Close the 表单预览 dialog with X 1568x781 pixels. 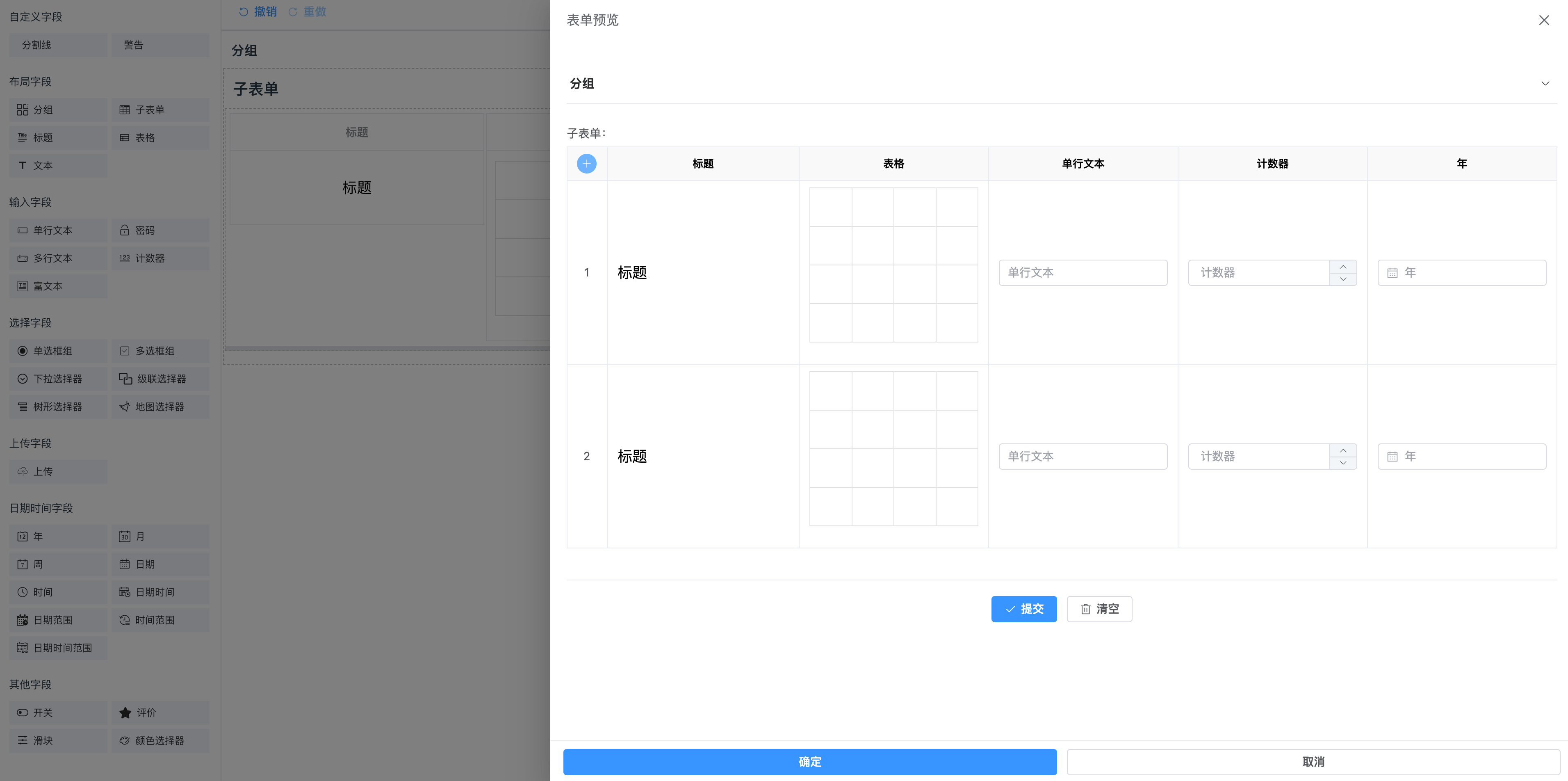tap(1544, 20)
